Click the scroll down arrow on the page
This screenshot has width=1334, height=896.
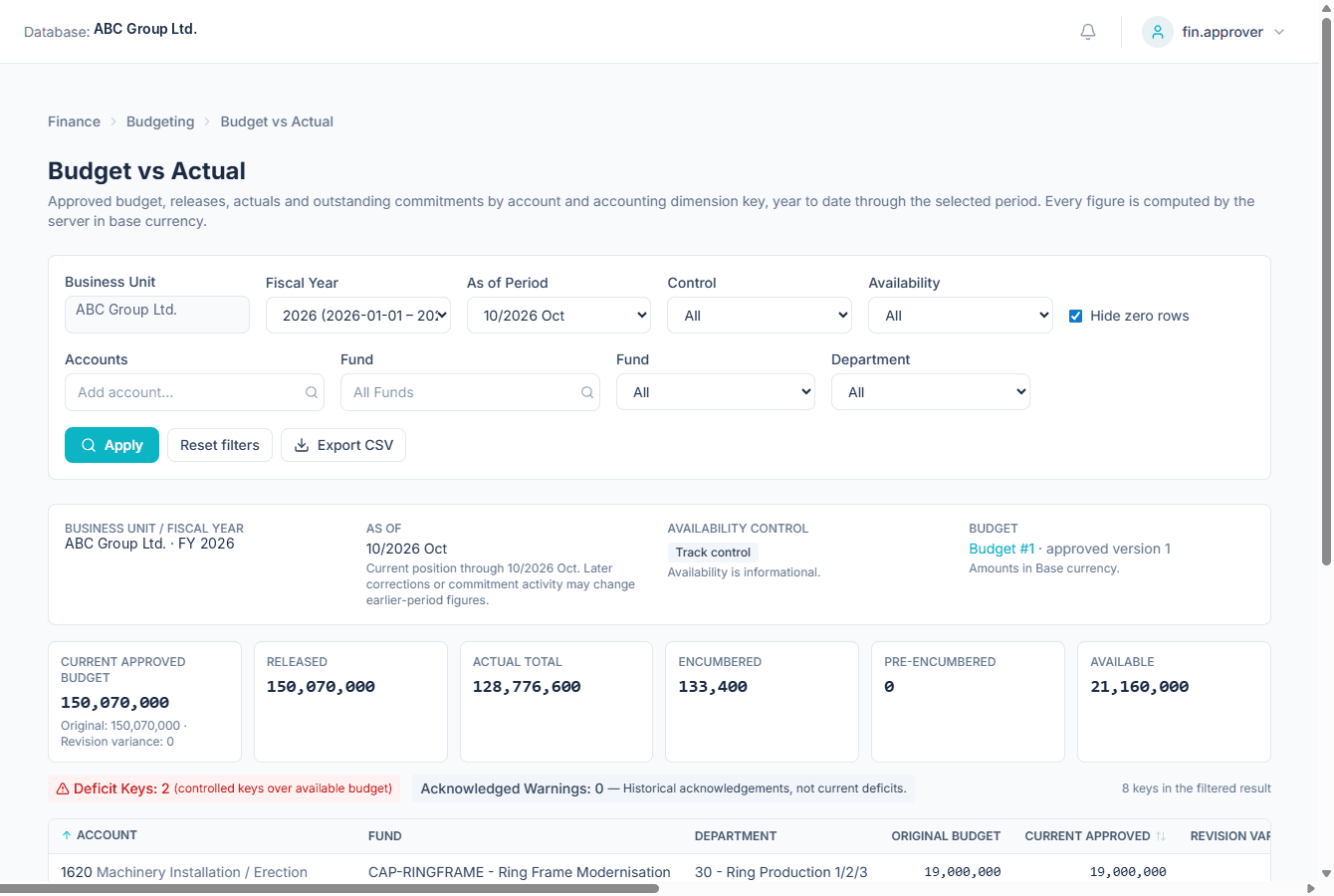point(1326,874)
